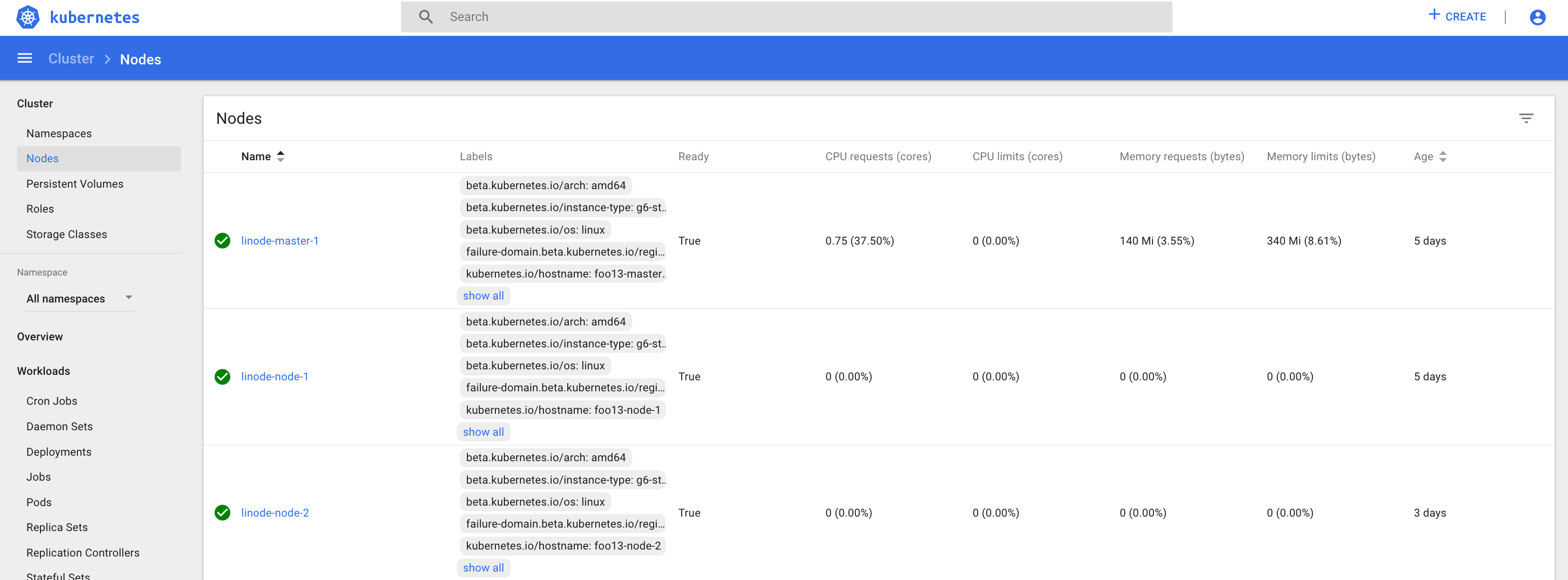Click the 0.75 (37.50%) CPU requests value

(859, 241)
